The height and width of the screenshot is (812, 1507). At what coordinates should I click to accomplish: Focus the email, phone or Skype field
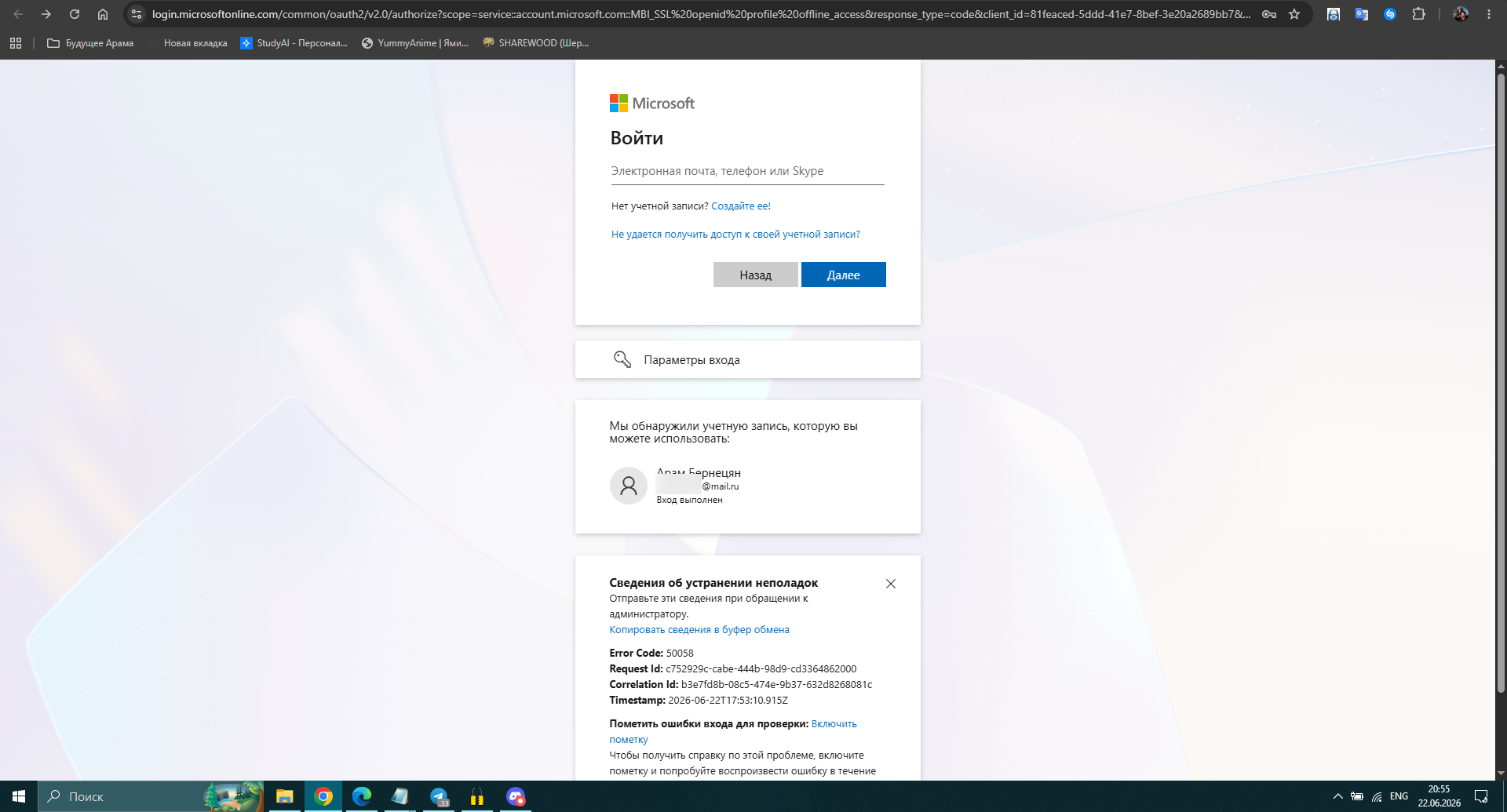748,171
